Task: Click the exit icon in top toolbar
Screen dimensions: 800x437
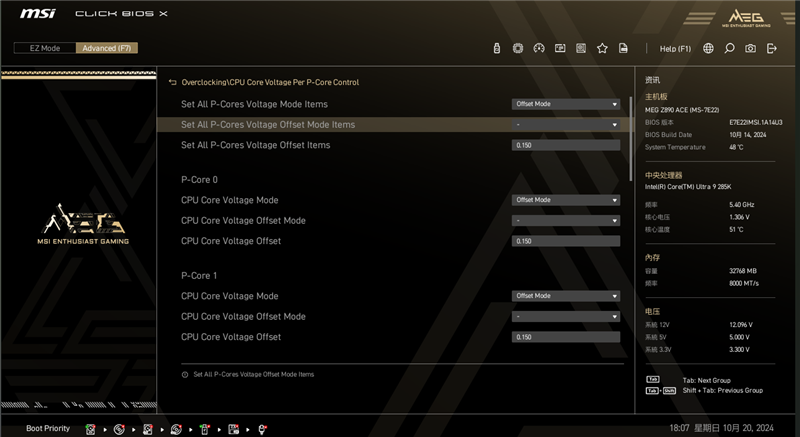Action: click(x=771, y=48)
